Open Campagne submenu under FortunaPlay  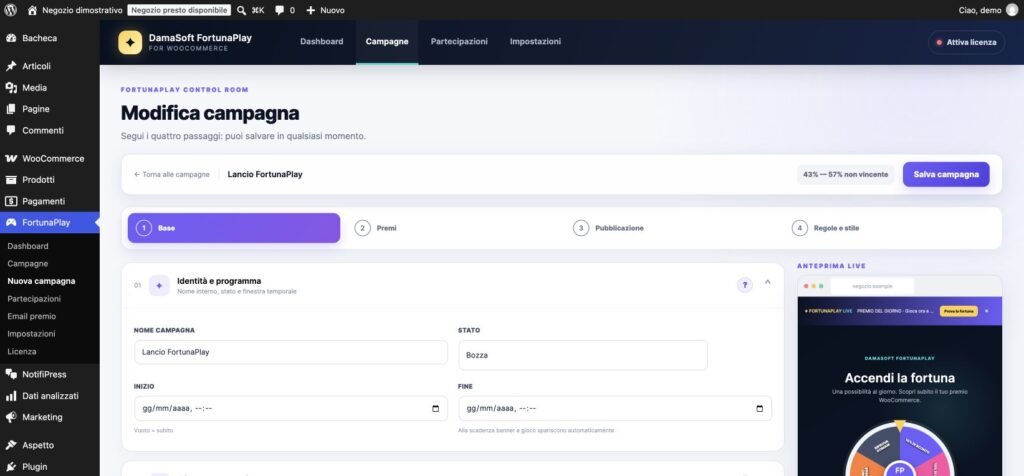[x=27, y=264]
